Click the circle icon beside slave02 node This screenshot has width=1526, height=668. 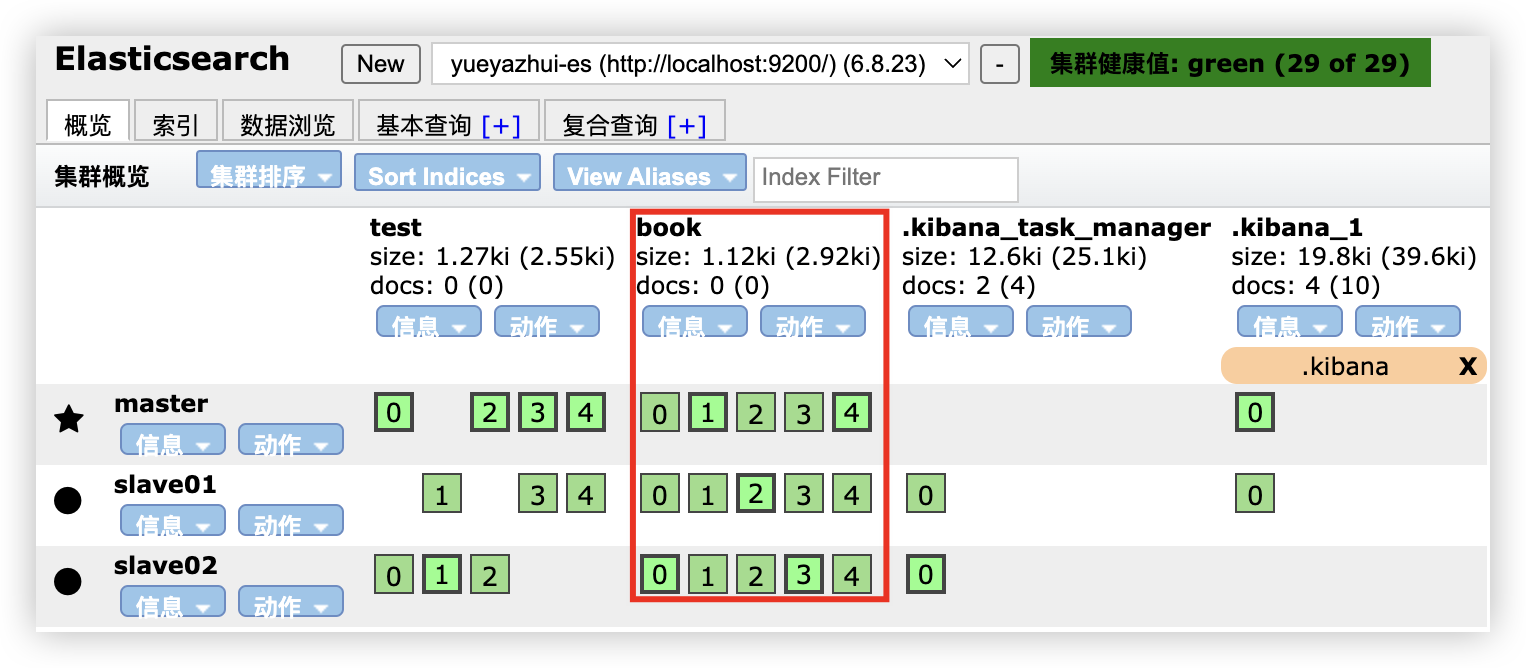67,581
